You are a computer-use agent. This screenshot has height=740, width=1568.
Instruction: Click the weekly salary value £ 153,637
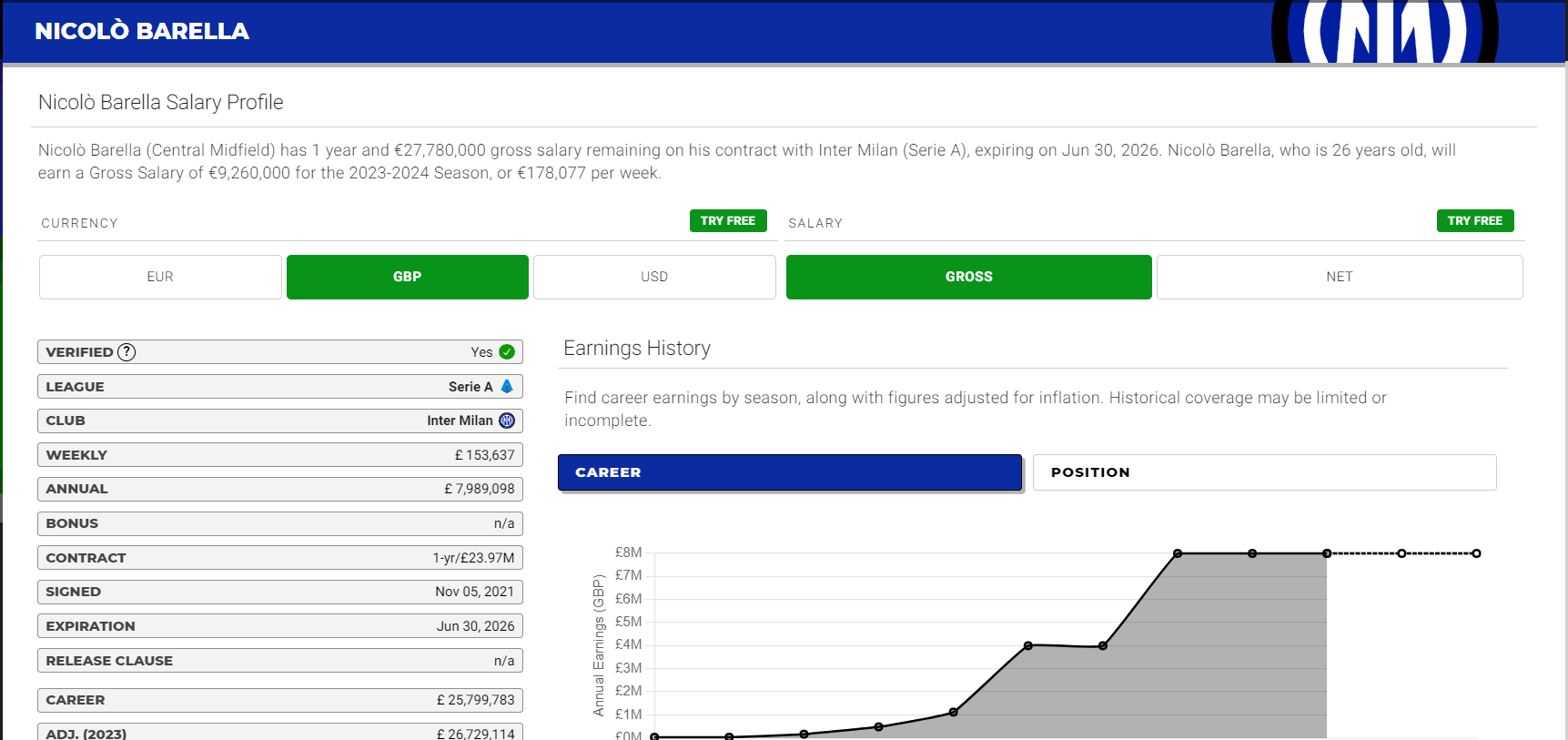click(485, 455)
